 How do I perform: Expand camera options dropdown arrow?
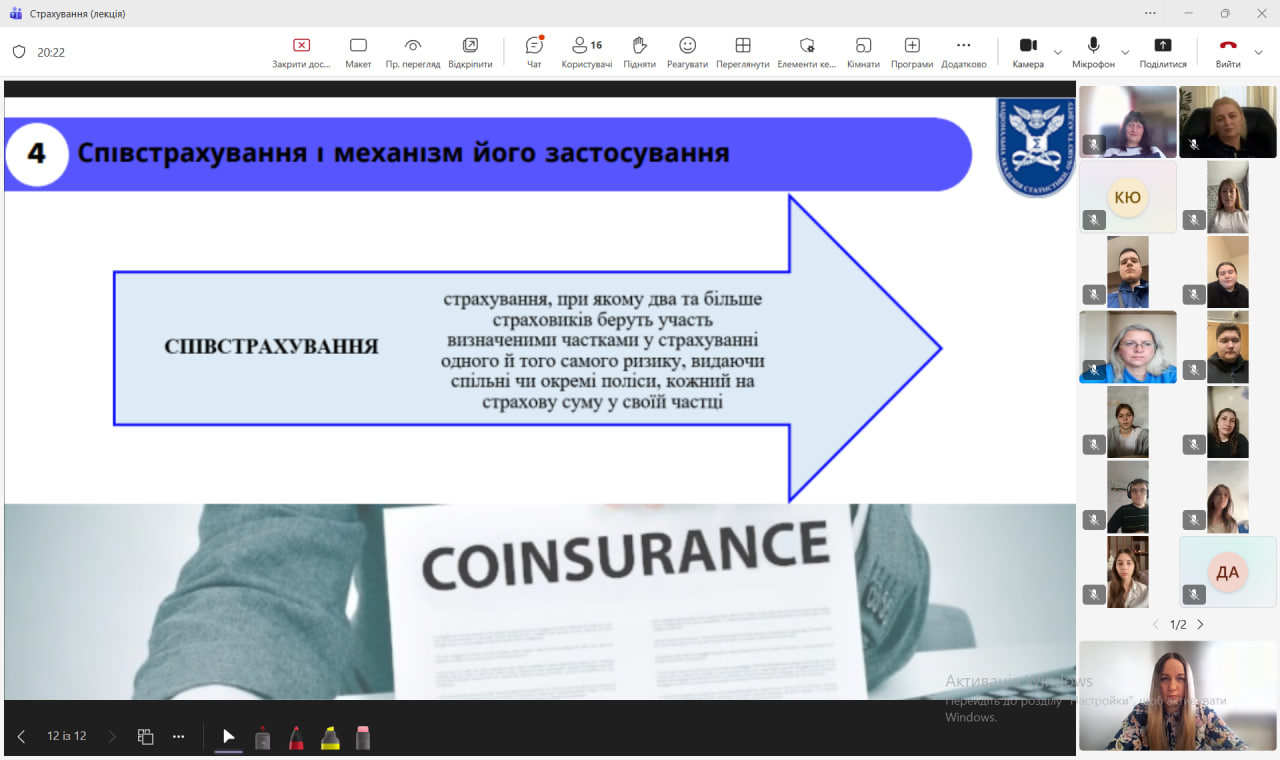[1058, 52]
